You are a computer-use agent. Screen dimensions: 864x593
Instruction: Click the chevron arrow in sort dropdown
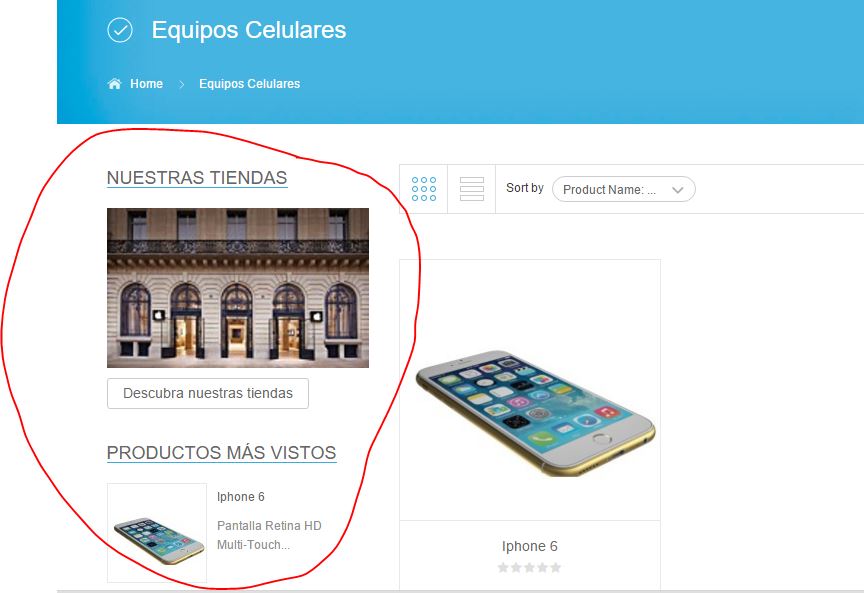pyautogui.click(x=678, y=190)
